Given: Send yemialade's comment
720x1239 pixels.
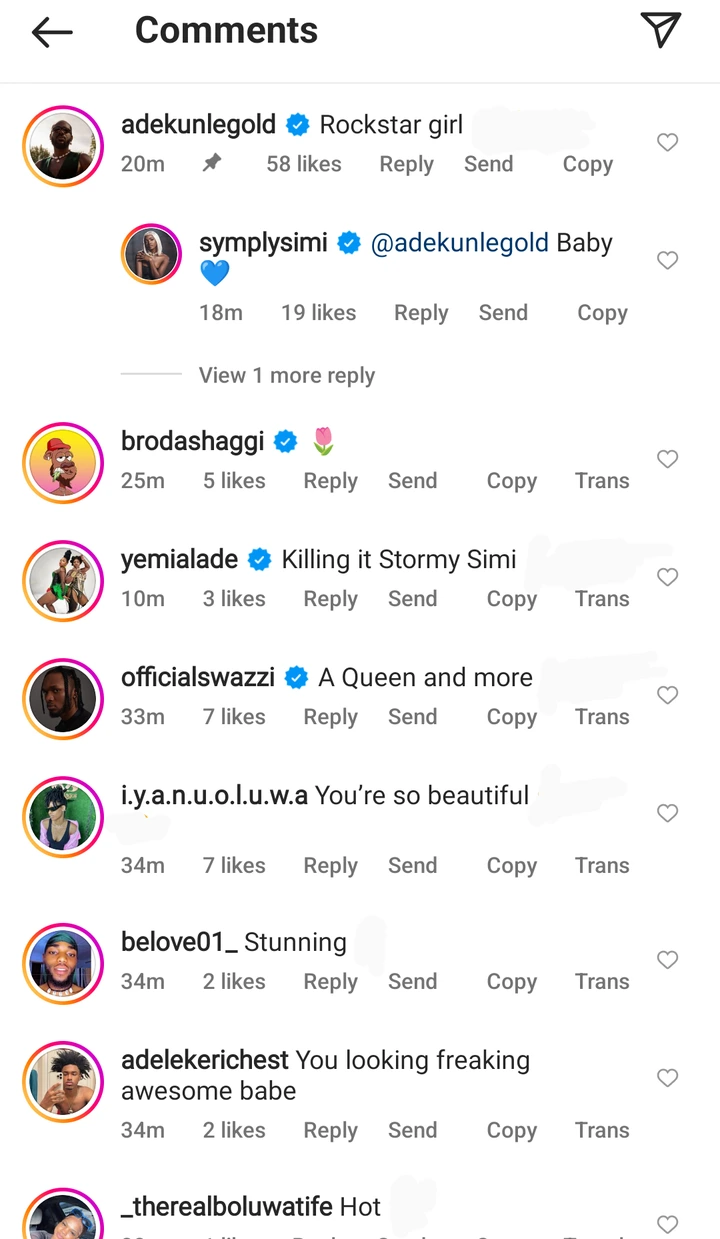Looking at the screenshot, I should pos(412,599).
